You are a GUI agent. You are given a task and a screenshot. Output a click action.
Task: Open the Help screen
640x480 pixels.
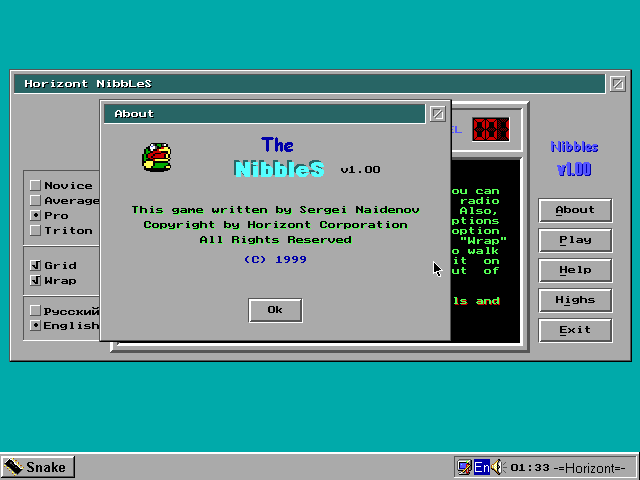pyautogui.click(x=575, y=270)
